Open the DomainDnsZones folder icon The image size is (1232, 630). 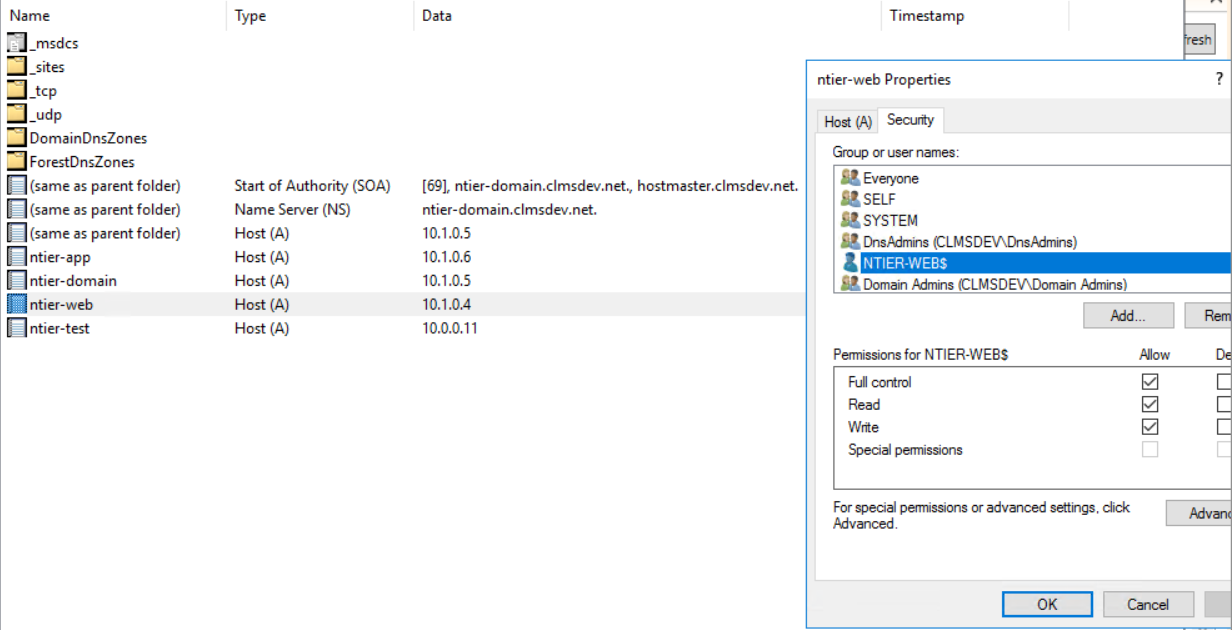click(x=17, y=138)
